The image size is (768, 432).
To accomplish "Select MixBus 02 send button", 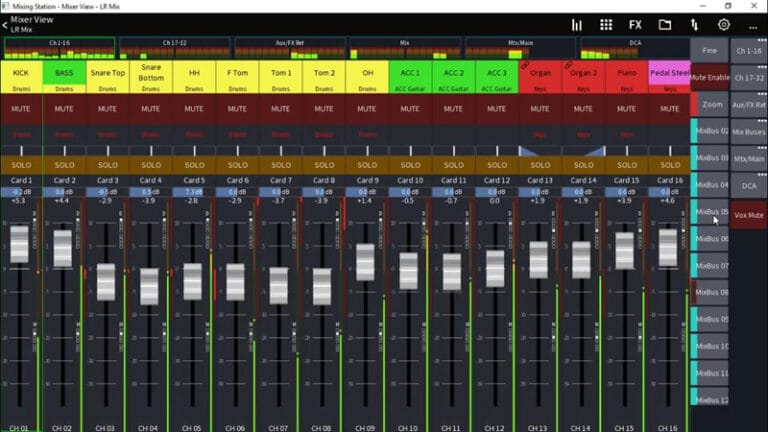I will point(710,131).
